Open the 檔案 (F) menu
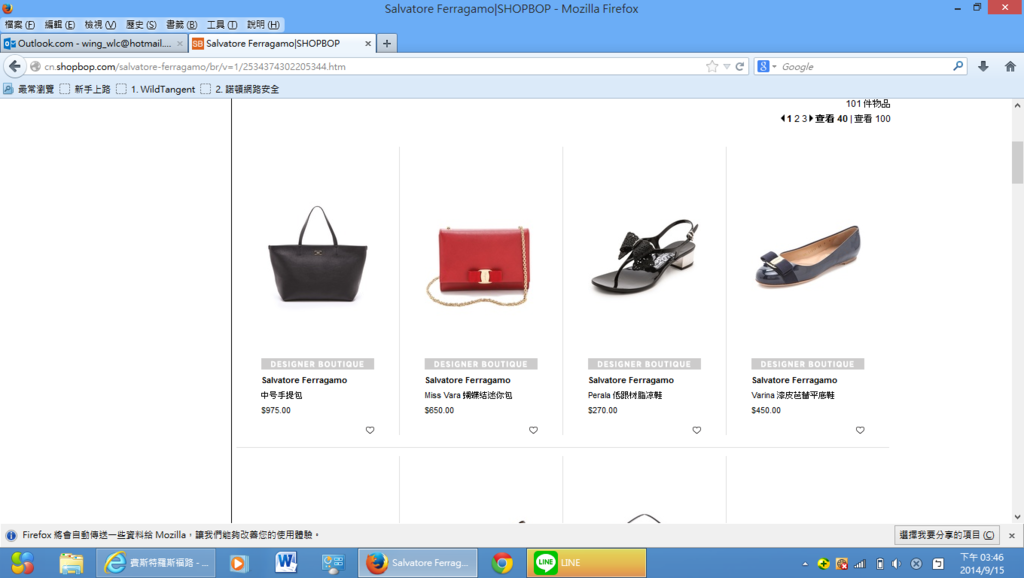 click(20, 24)
